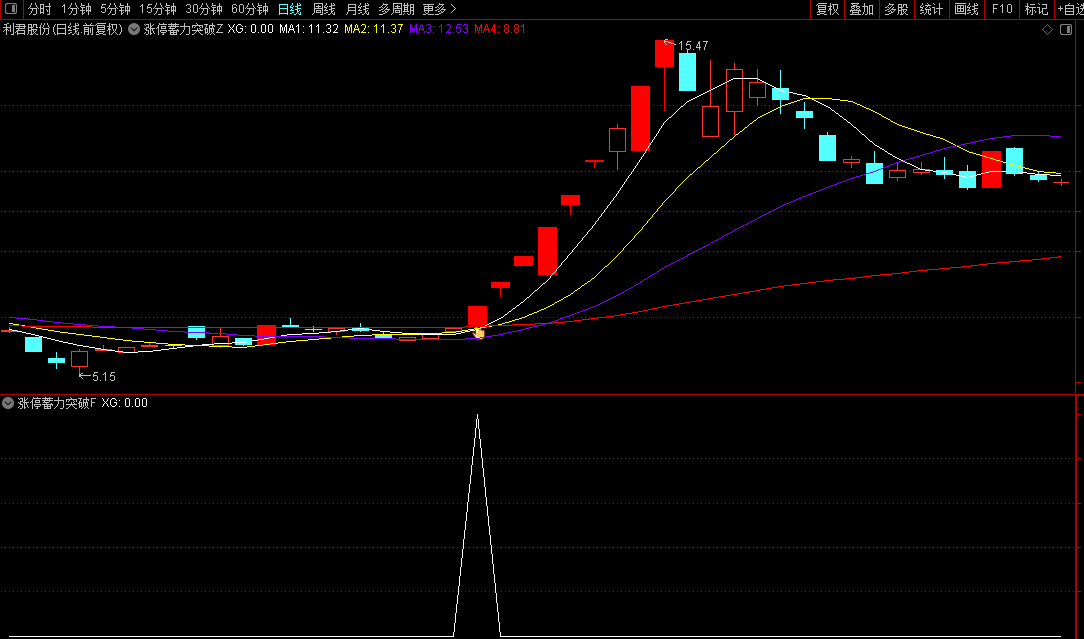Click the MA3: 12.53 value
This screenshot has width=1084, height=639.
pyautogui.click(x=439, y=29)
